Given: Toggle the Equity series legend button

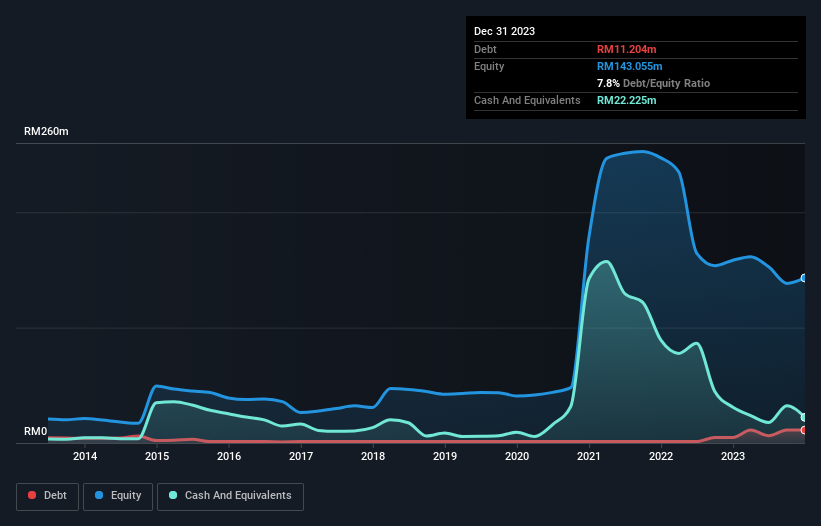Looking at the screenshot, I should [x=118, y=496].
